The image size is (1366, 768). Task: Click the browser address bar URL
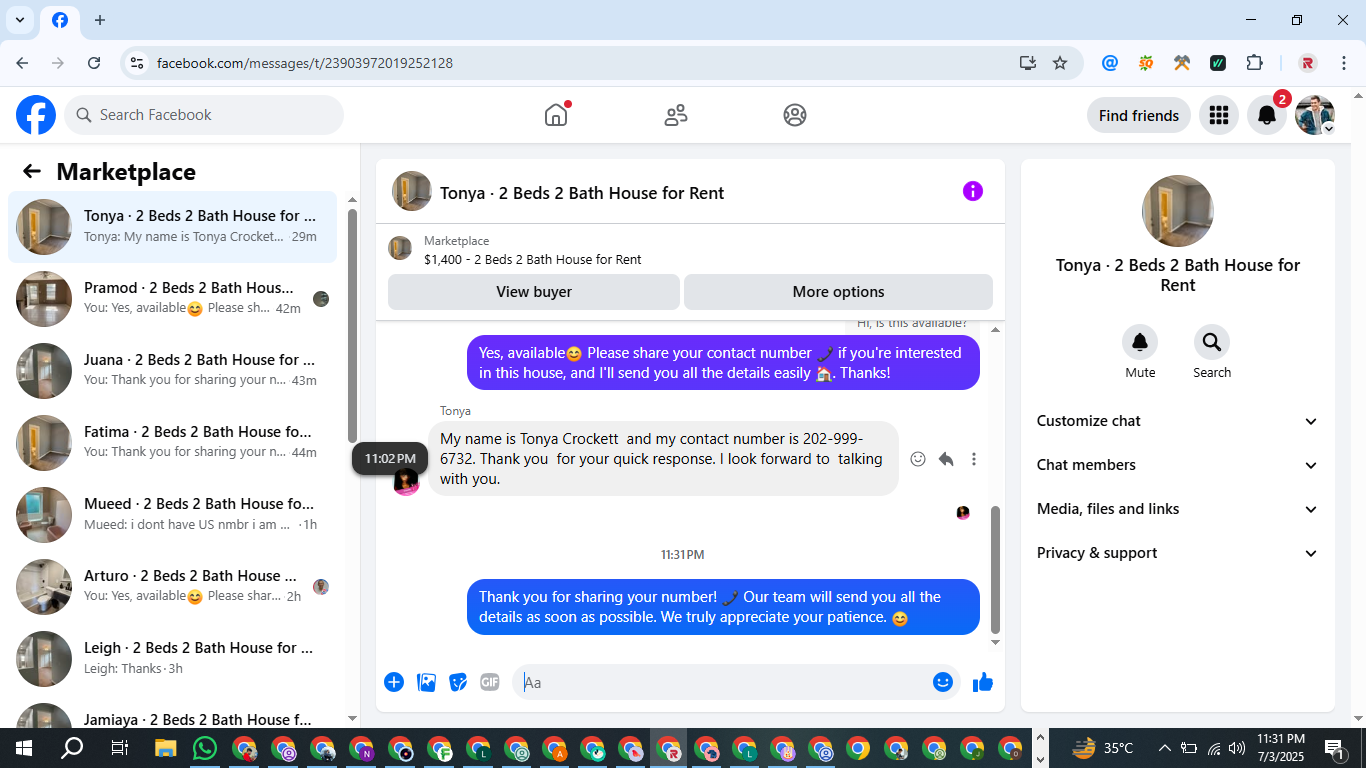pos(305,63)
